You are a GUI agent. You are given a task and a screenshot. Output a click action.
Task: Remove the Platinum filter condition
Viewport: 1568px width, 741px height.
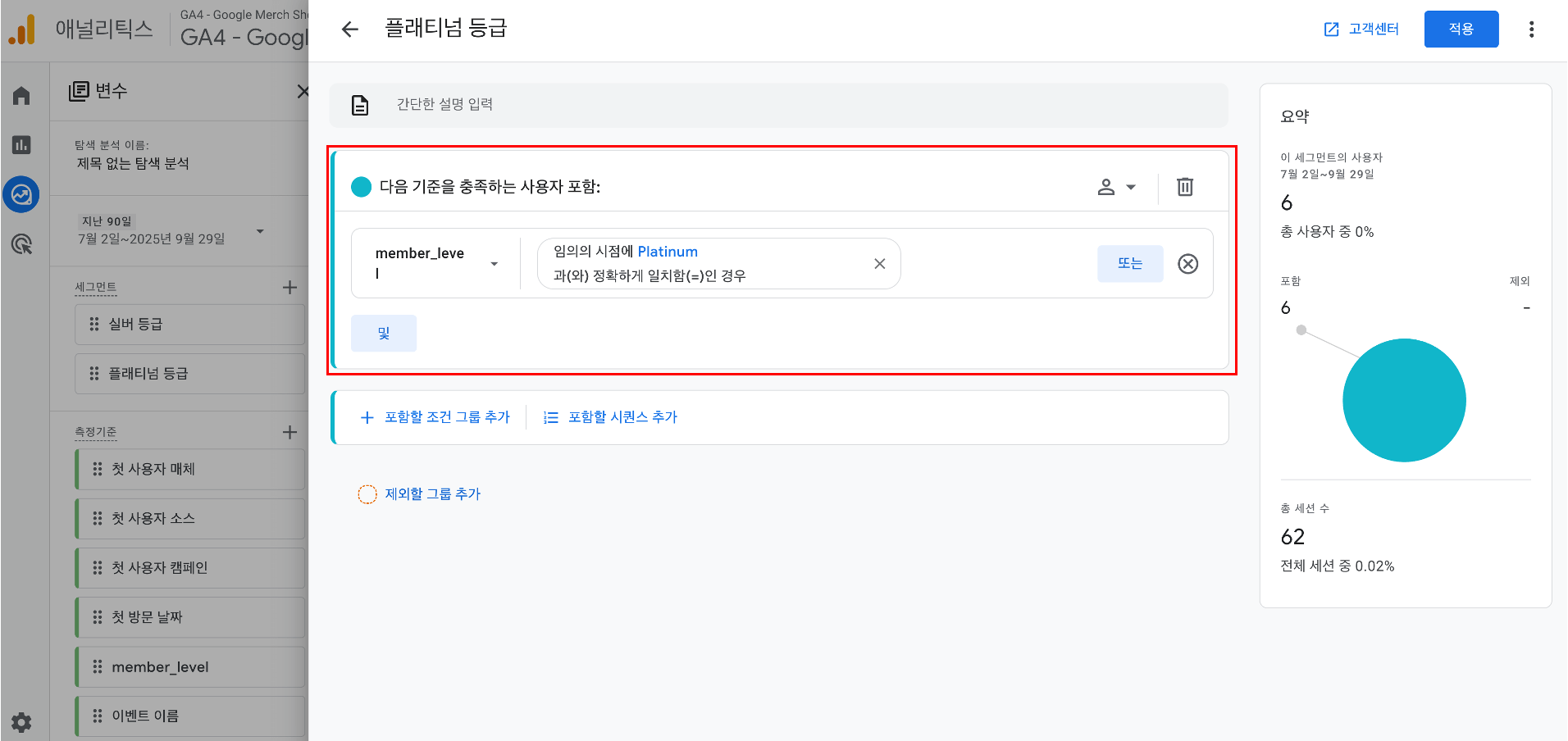(x=879, y=263)
